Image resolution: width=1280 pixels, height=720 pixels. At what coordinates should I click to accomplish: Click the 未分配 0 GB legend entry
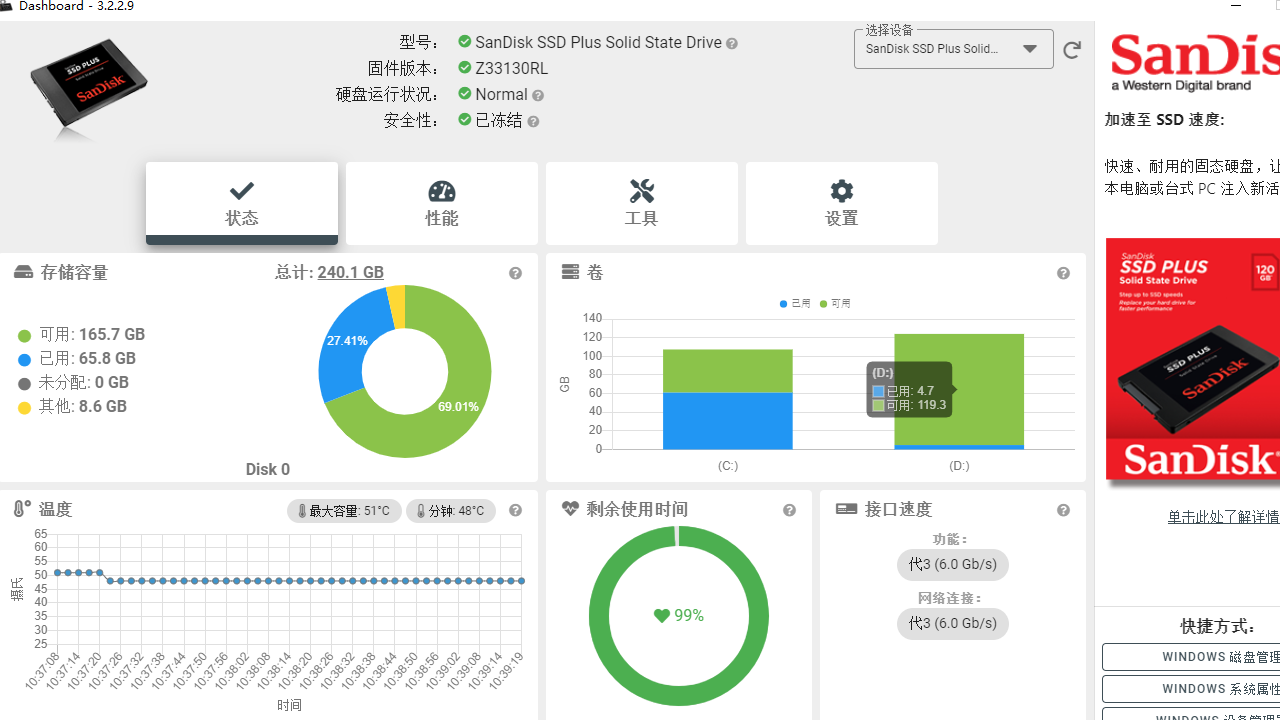[x=73, y=383]
